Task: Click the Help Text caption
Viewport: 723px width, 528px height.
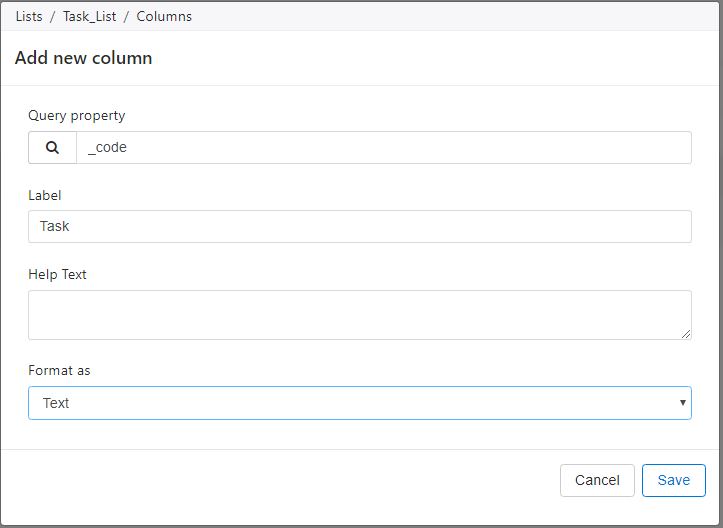Action: click(57, 274)
